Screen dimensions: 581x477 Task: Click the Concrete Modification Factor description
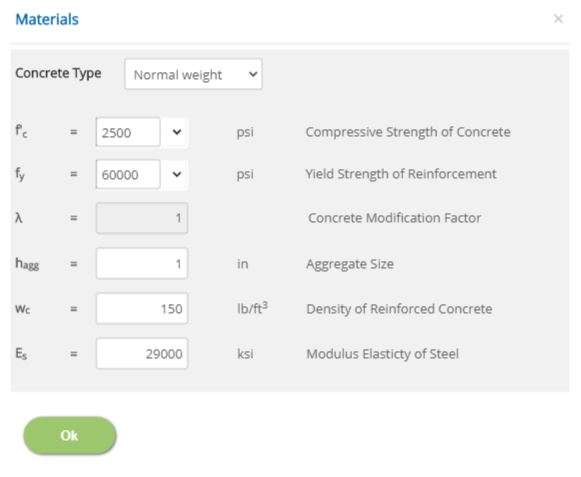pyautogui.click(x=395, y=218)
